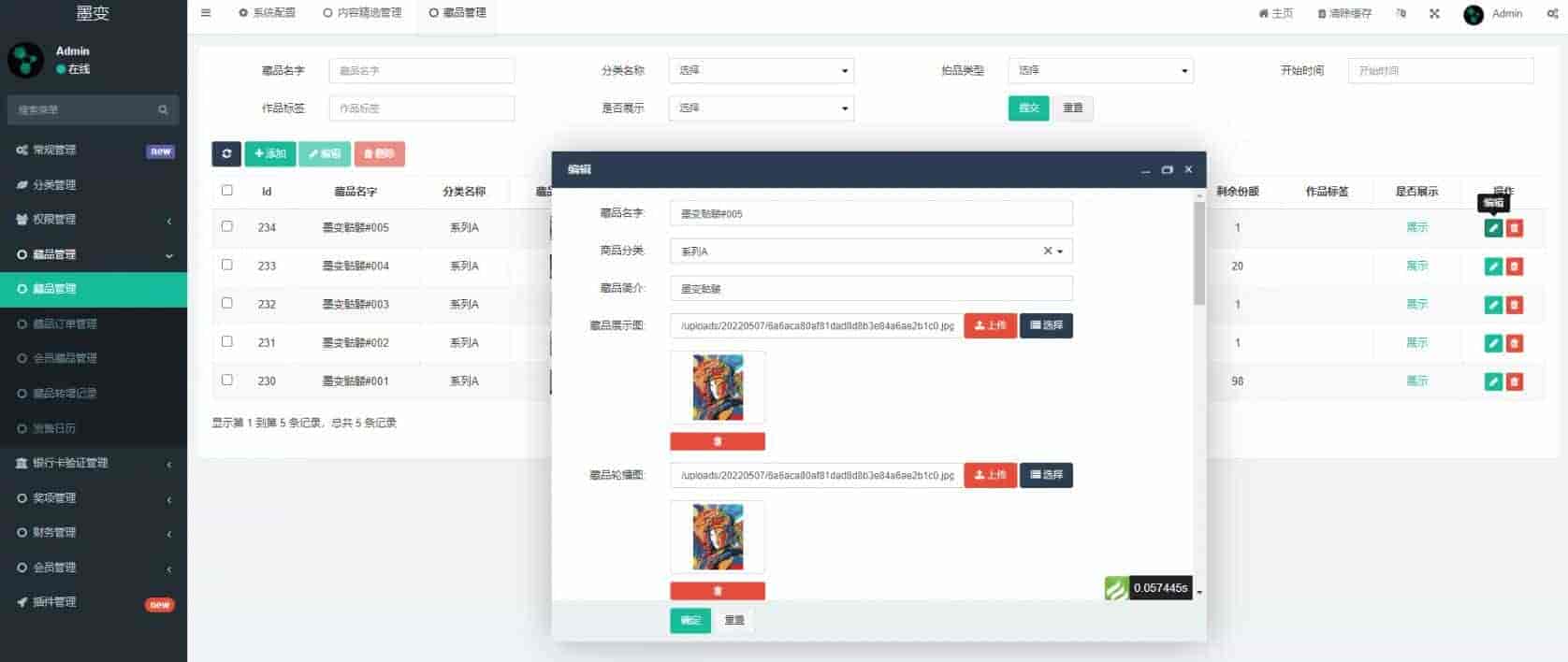Toggle the 展示 status for row 233

coord(1416,266)
